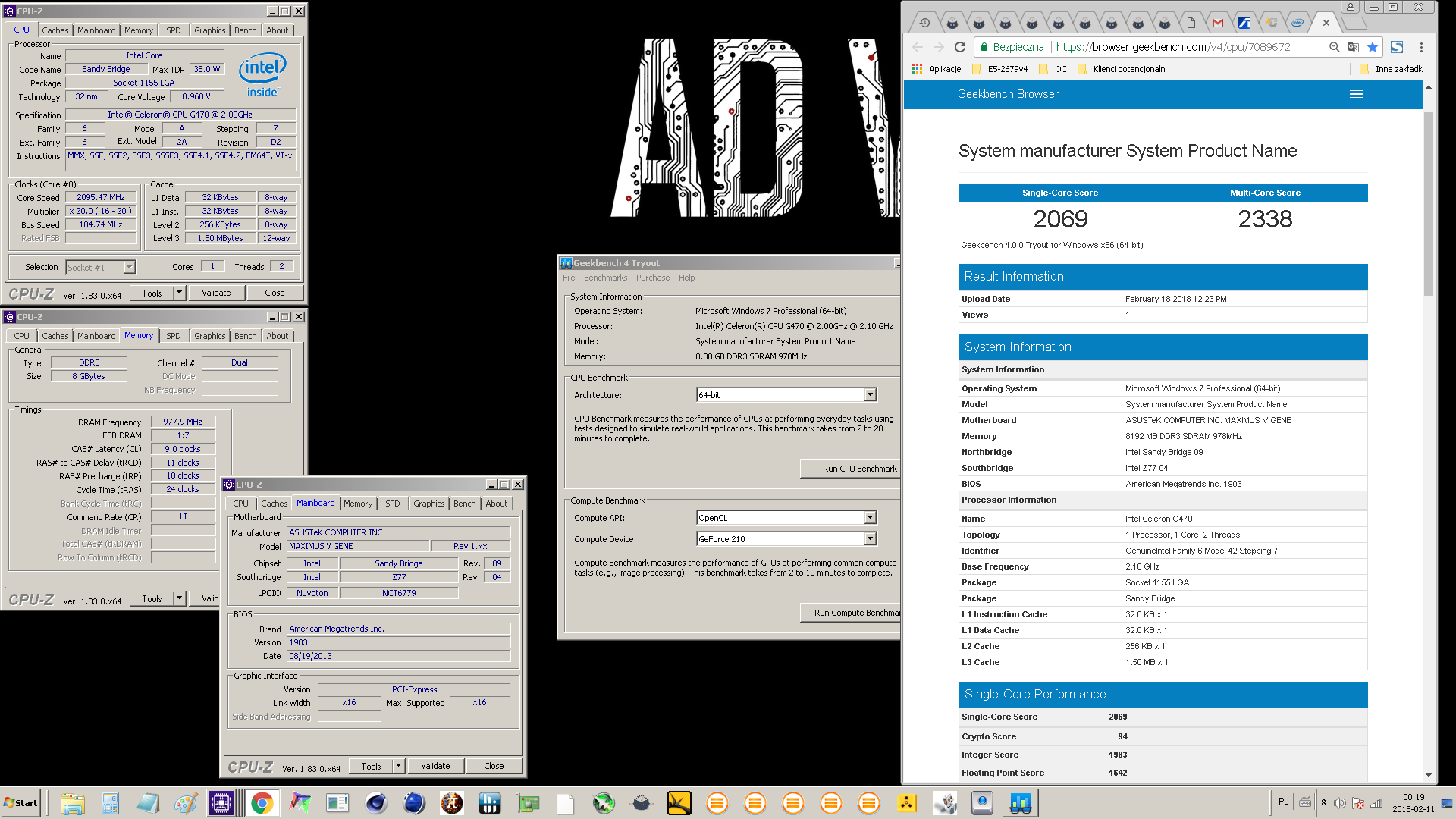Open the SuperPI icon in taskbar

coord(452,803)
